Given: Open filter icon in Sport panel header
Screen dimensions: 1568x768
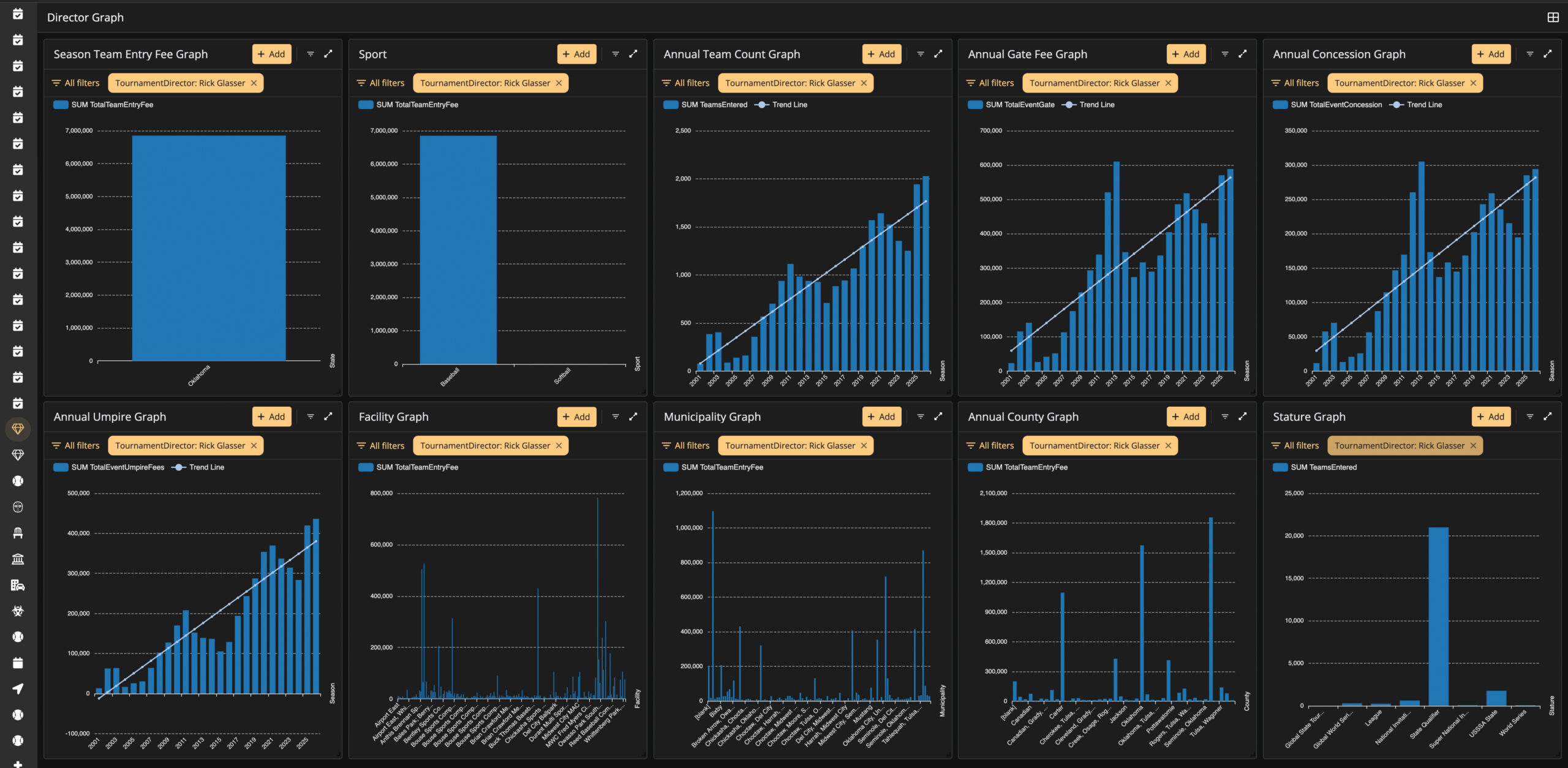Looking at the screenshot, I should pos(616,54).
